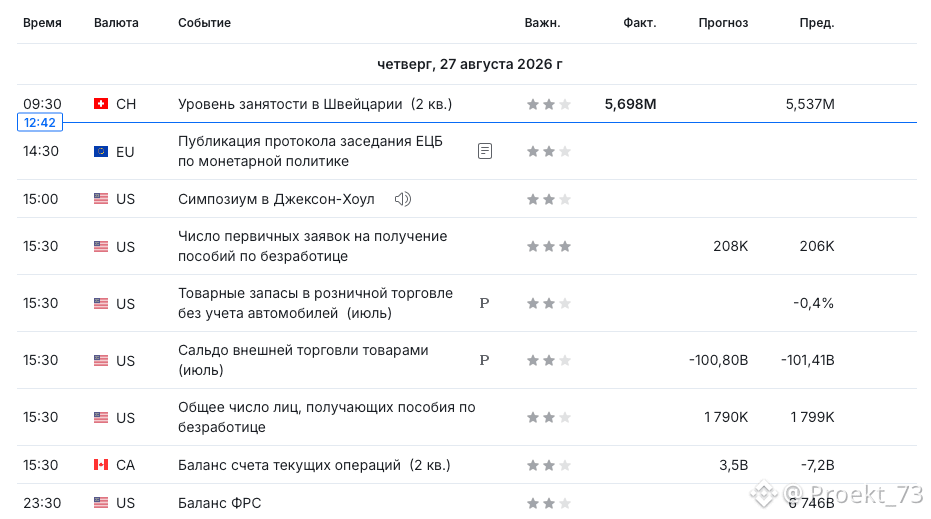Screen dimensions: 931x519
Task: Open Уровень занятости в Швейцарии event
Action: pos(315,105)
